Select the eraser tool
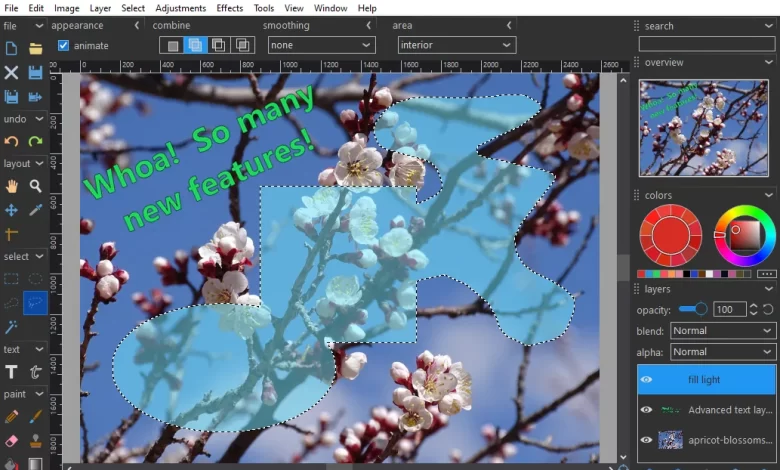Screen dimensions: 780x470 [x=11, y=441]
